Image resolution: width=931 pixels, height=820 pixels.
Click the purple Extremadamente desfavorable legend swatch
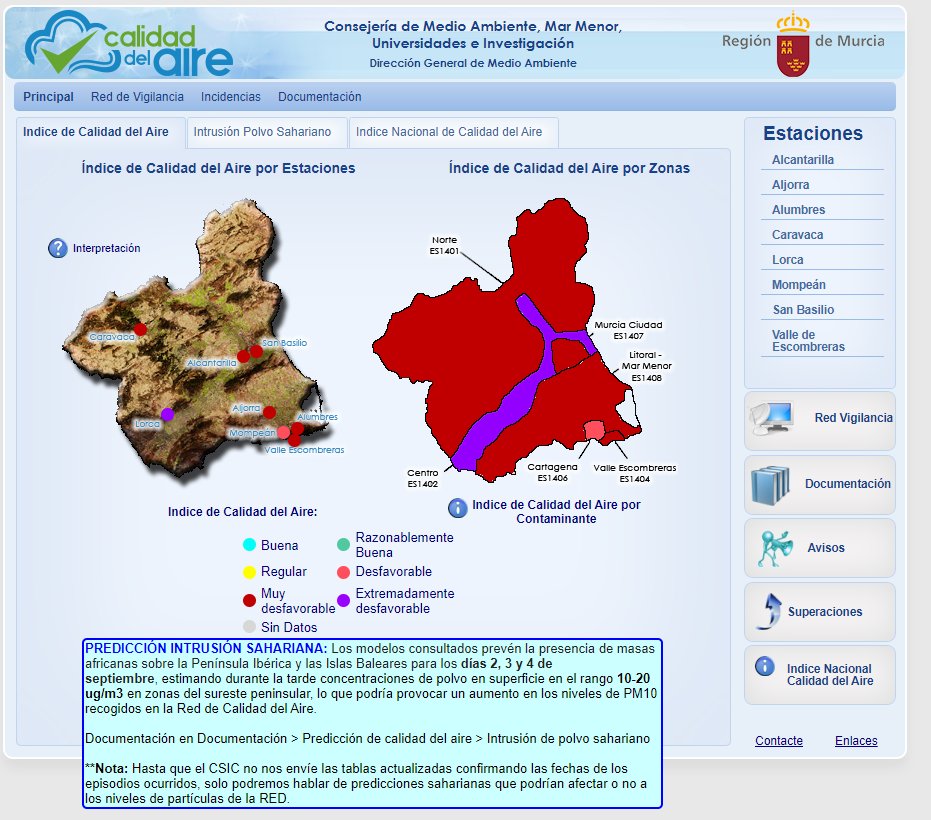[x=344, y=601]
